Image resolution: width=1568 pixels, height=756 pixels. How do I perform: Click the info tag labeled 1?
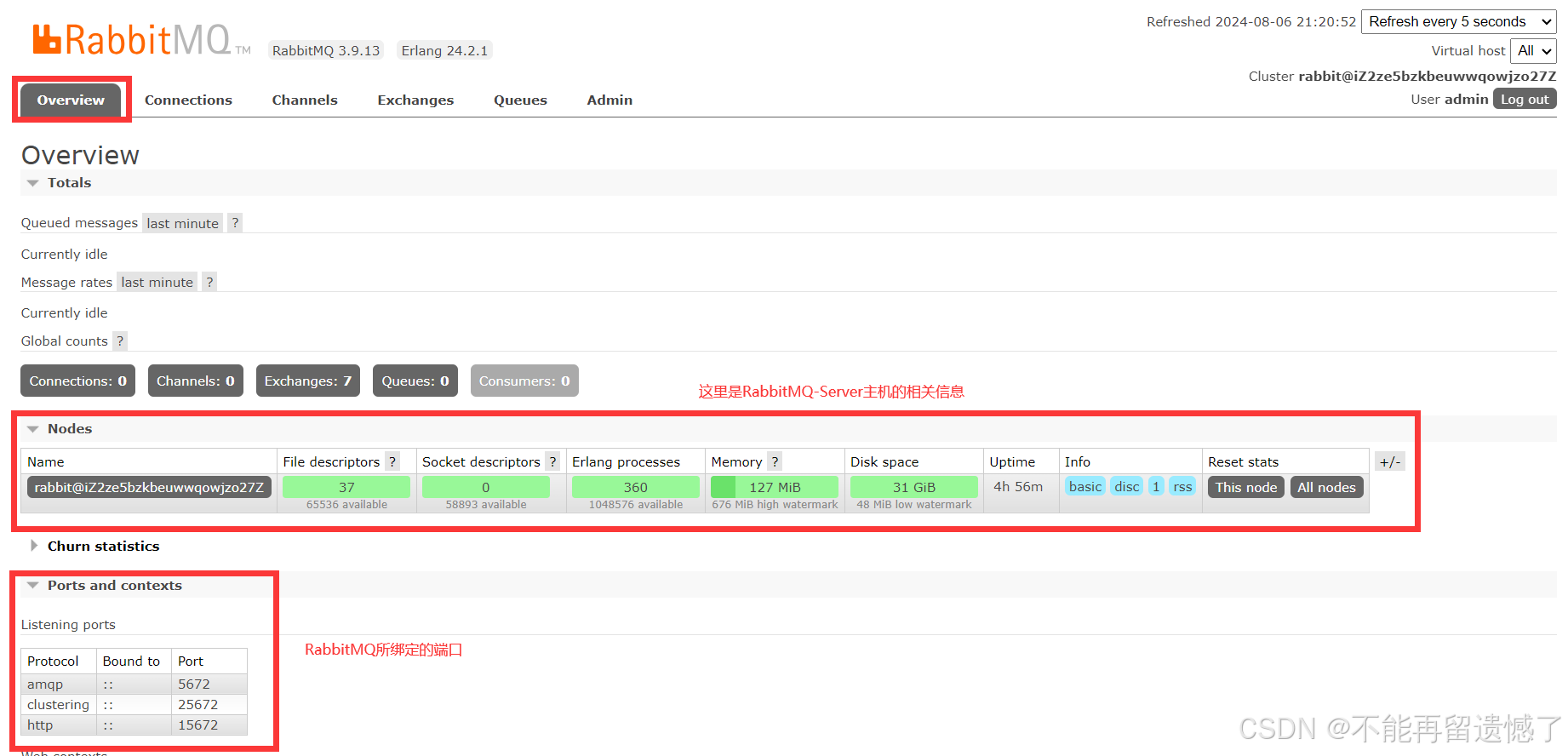(x=1156, y=486)
